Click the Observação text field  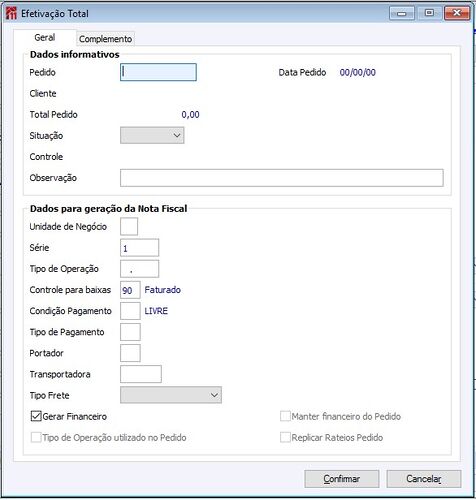coord(282,178)
